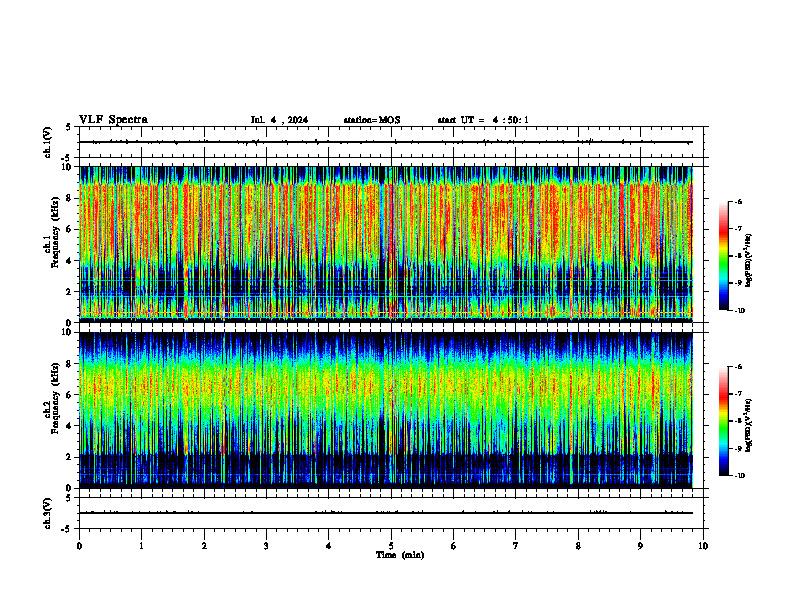792x612 pixels.
Task: Click the time axis tick label "6"
Action: [454, 546]
